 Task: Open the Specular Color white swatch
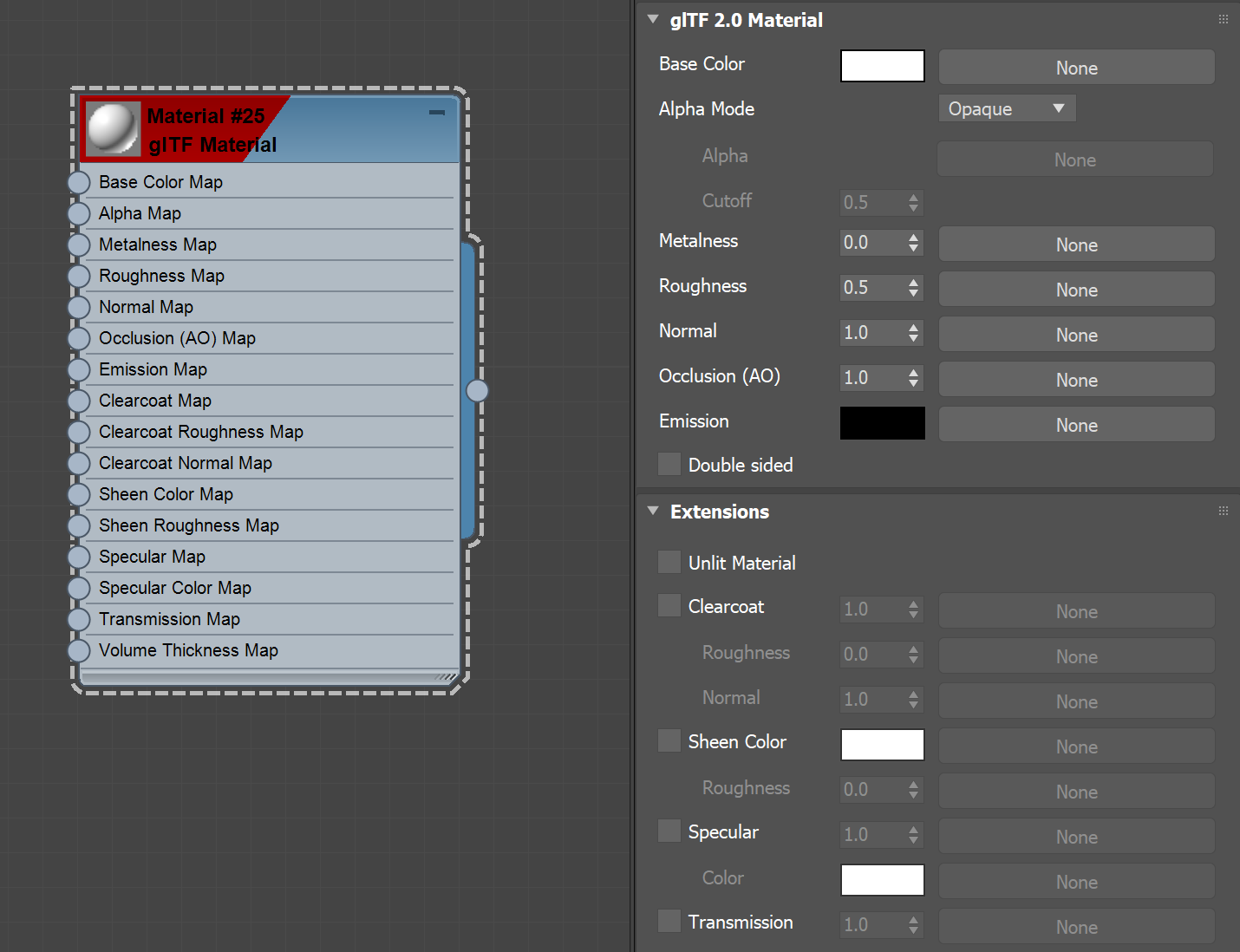click(x=882, y=880)
